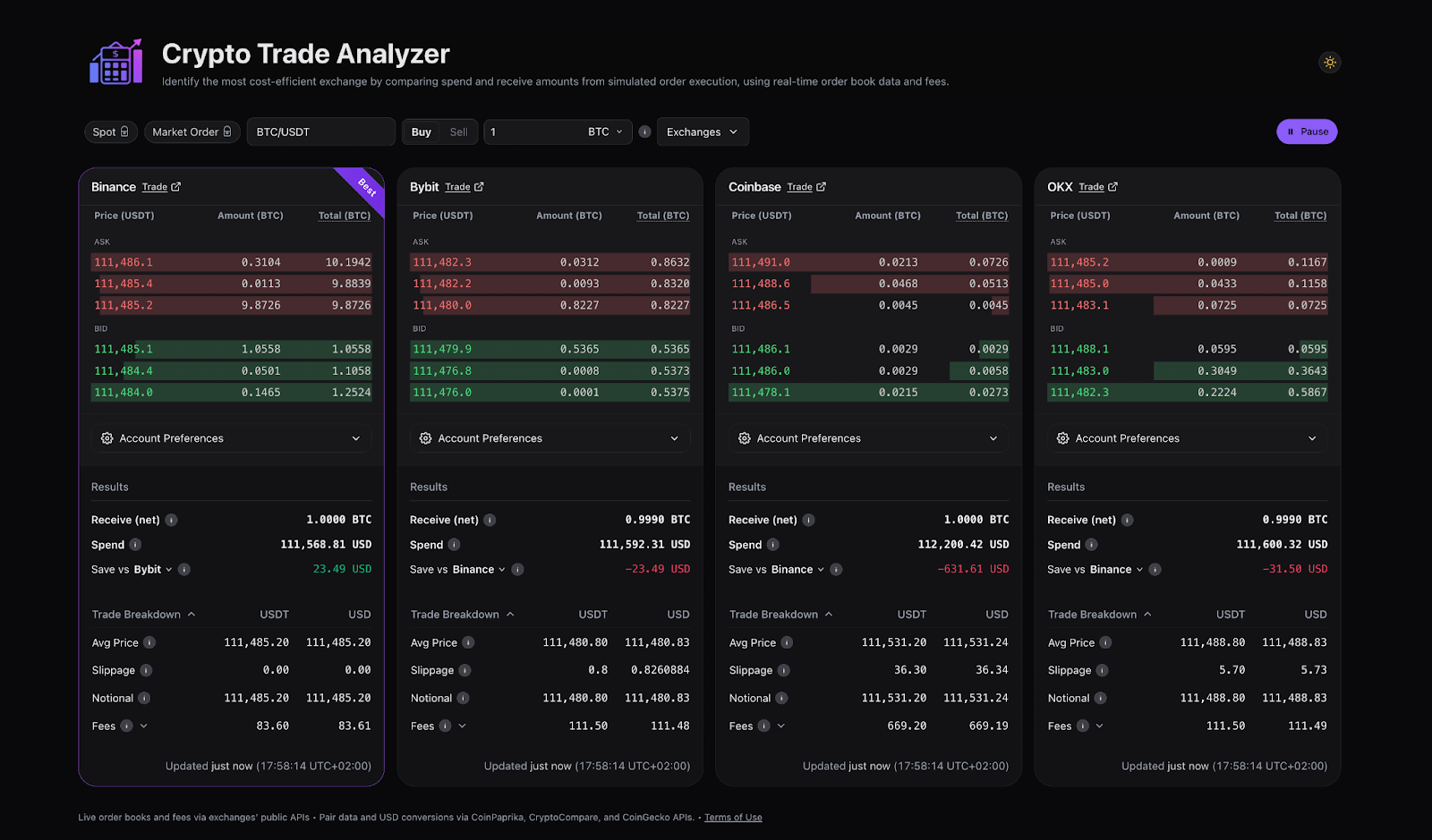Open Coinbase Save vs Binance comparison dropdown

797,570
